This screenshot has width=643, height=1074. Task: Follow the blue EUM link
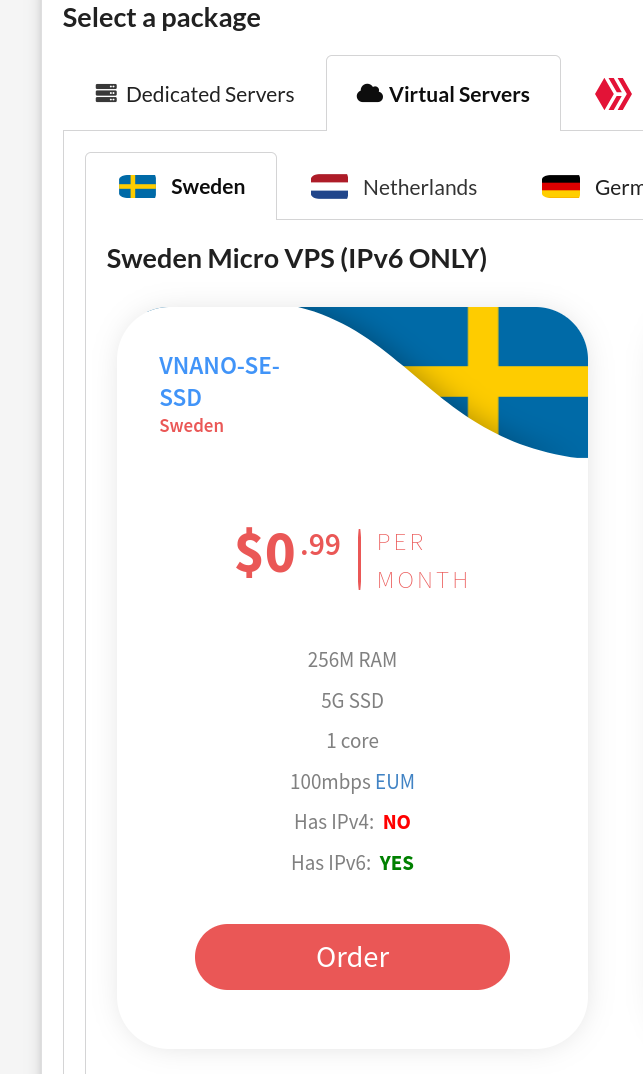point(395,782)
